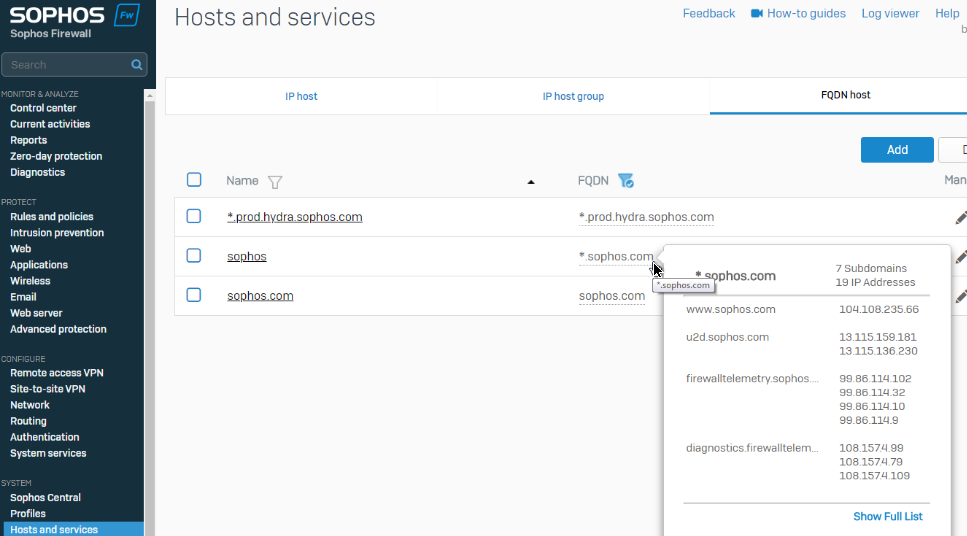The height and width of the screenshot is (536, 967).
Task: Click the Name column header
Action: click(242, 181)
